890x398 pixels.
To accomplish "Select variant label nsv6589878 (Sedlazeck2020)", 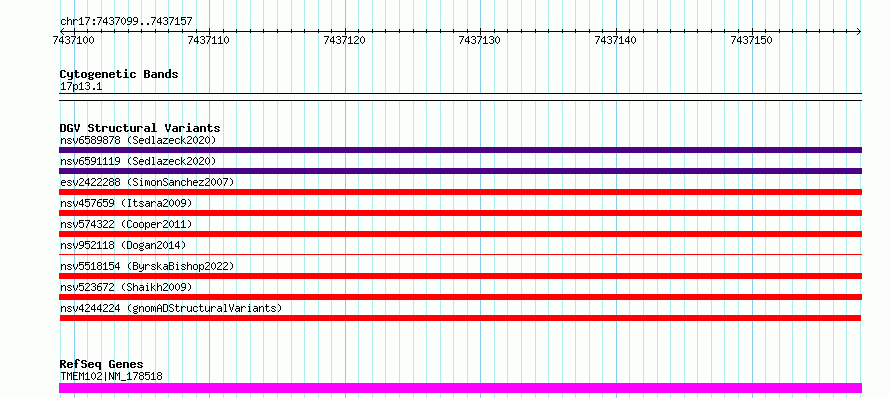I will coord(138,140).
